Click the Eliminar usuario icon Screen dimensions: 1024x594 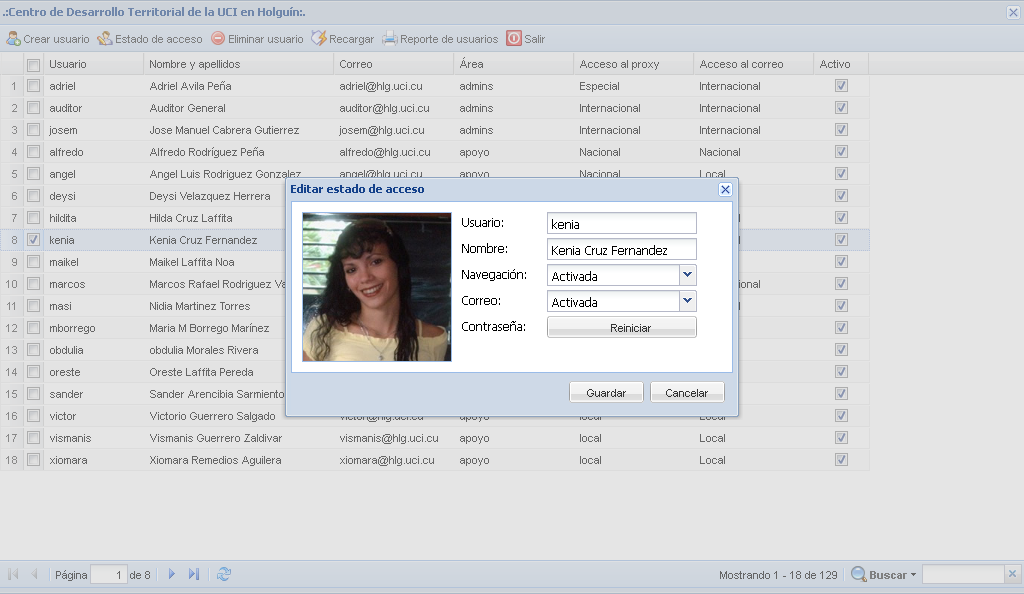click(218, 39)
